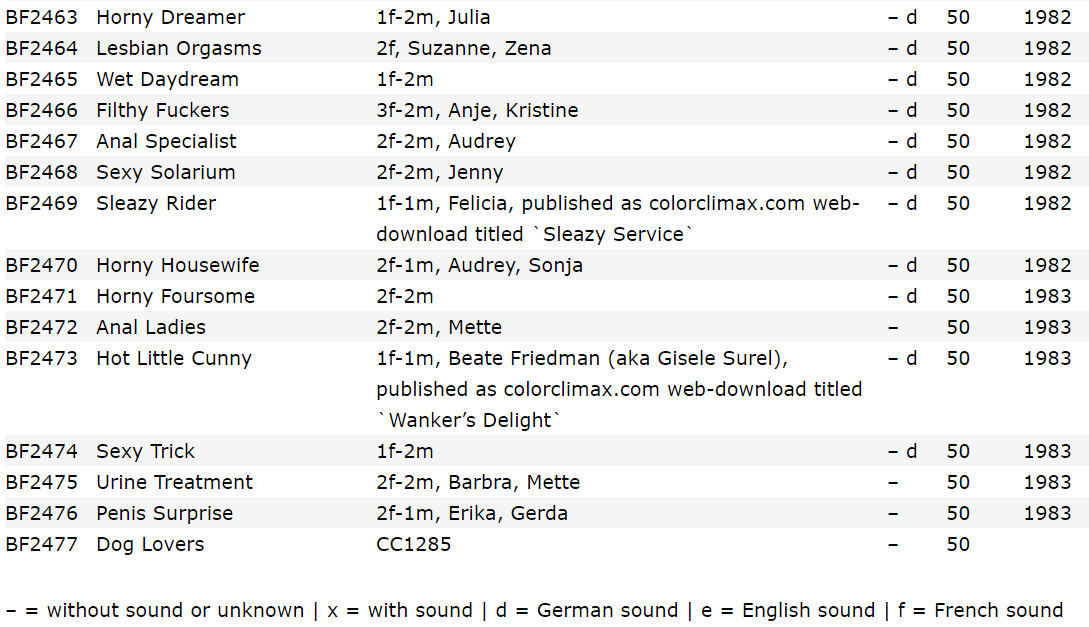This screenshot has height=627, width=1089.
Task: Select the 'Sleazy Rider' title cell
Action: click(156, 203)
